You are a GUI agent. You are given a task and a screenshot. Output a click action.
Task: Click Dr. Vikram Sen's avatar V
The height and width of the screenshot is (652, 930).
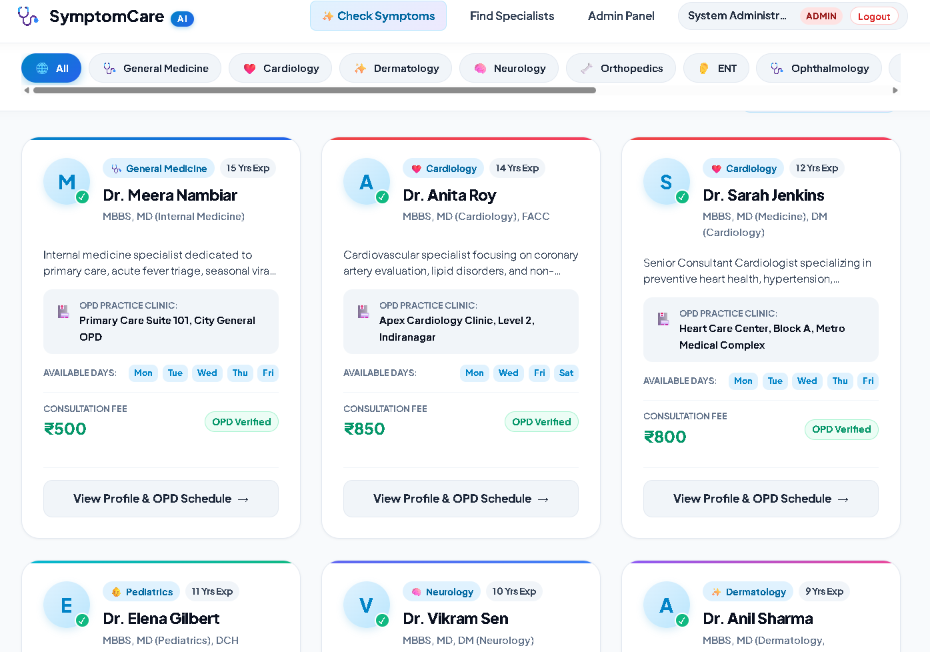pos(367,605)
